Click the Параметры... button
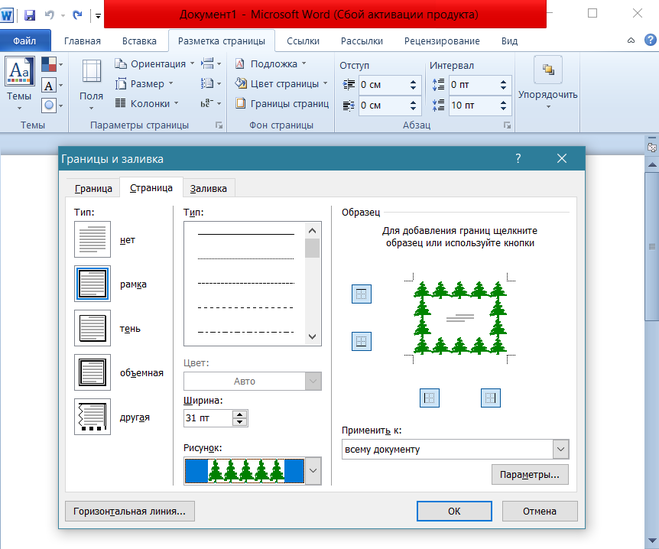Screen dimensions: 659x549 coord(530,474)
